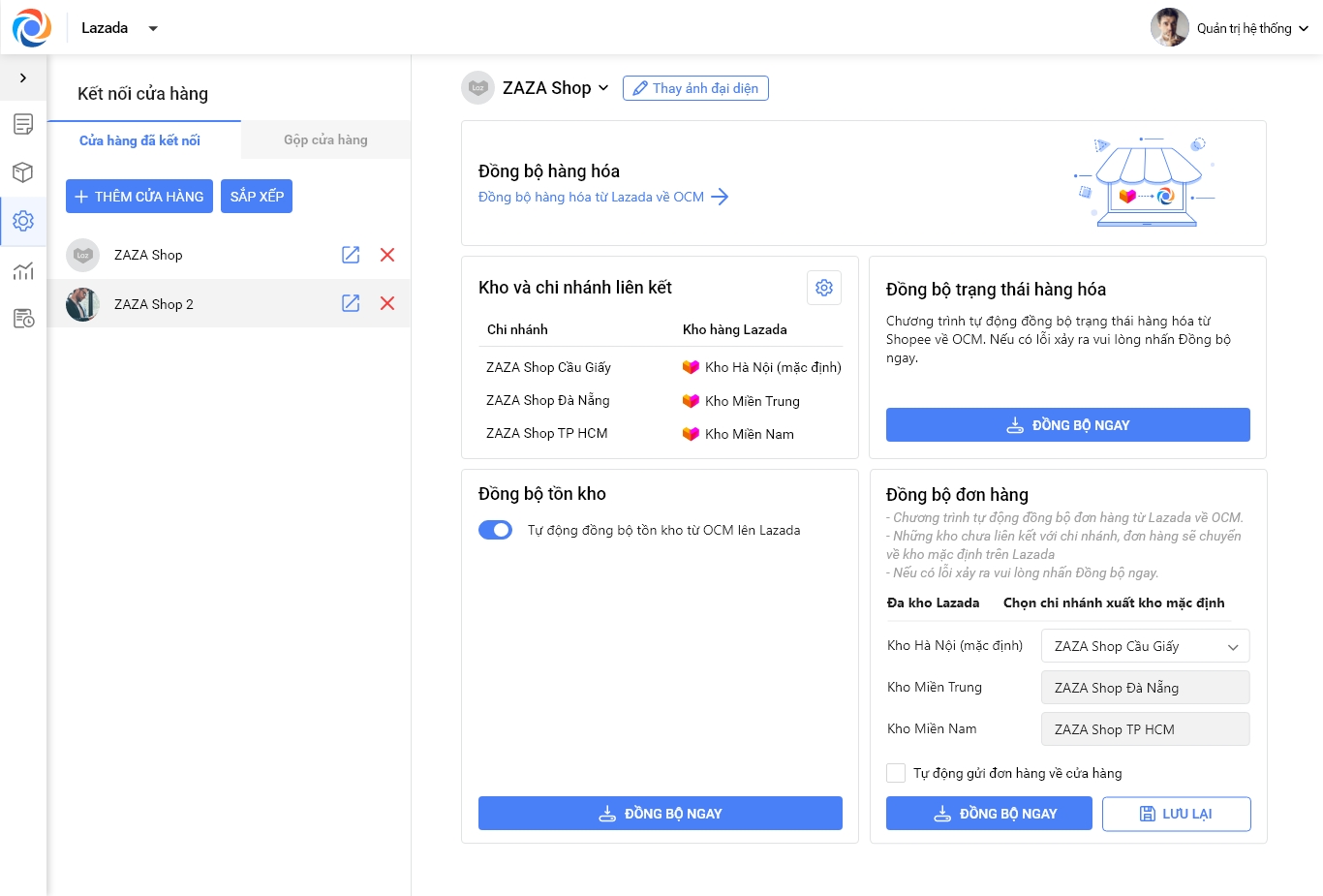Check 'Tự động gửi đơn hàng về cửa hàng'
This screenshot has height=896, width=1323.
(x=896, y=773)
